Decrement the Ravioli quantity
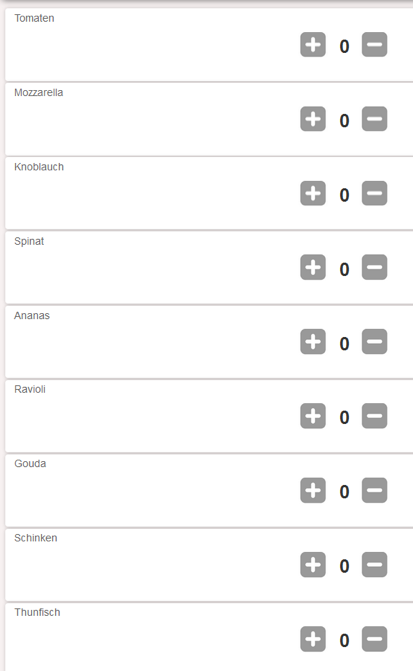The width and height of the screenshot is (413, 671). tap(374, 416)
